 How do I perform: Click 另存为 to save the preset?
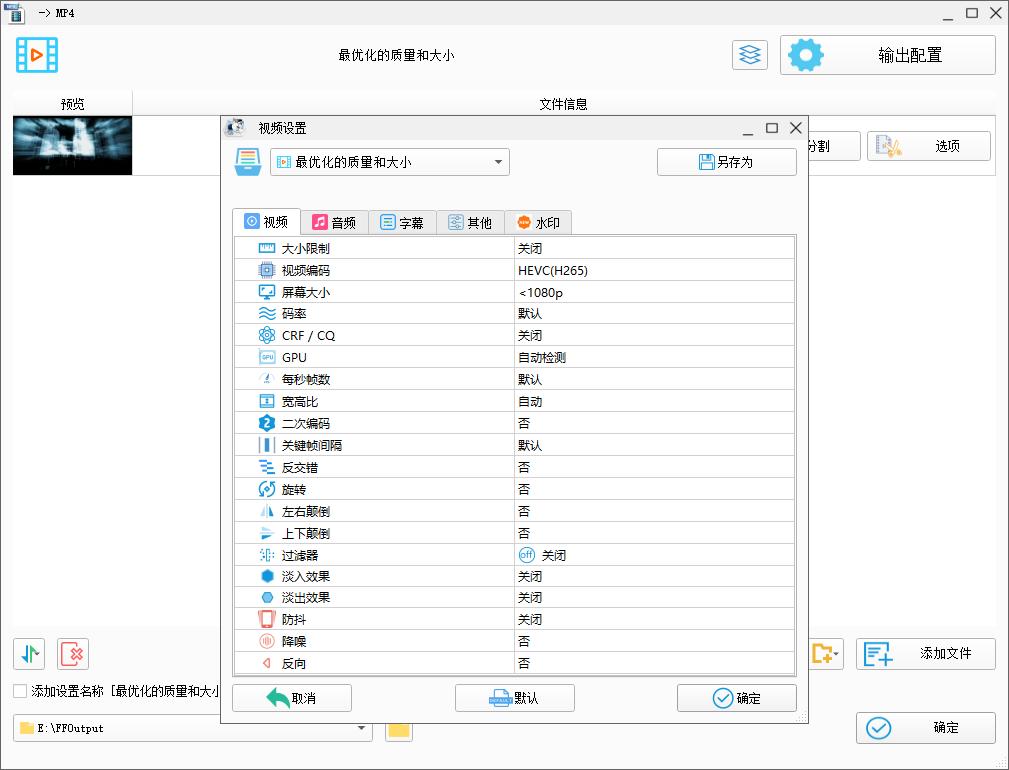pyautogui.click(x=726, y=161)
